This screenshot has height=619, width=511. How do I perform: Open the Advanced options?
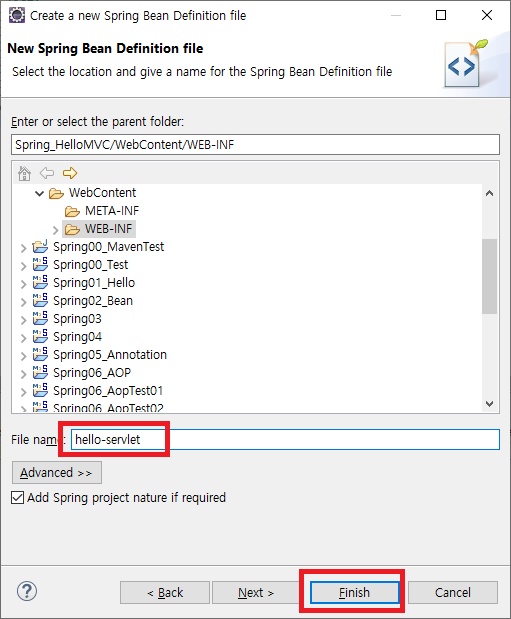pos(56,473)
